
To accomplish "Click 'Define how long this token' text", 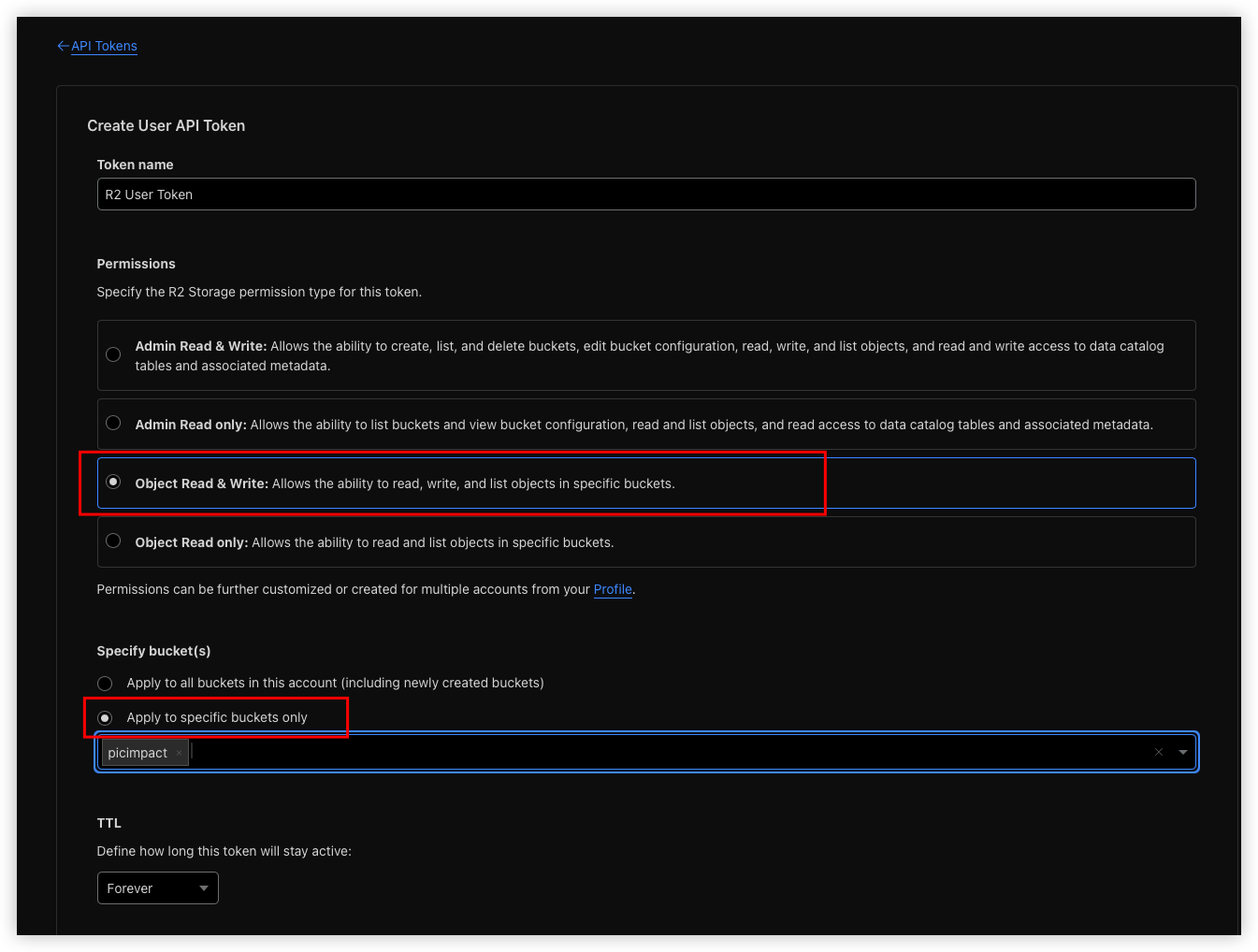I will [224, 851].
